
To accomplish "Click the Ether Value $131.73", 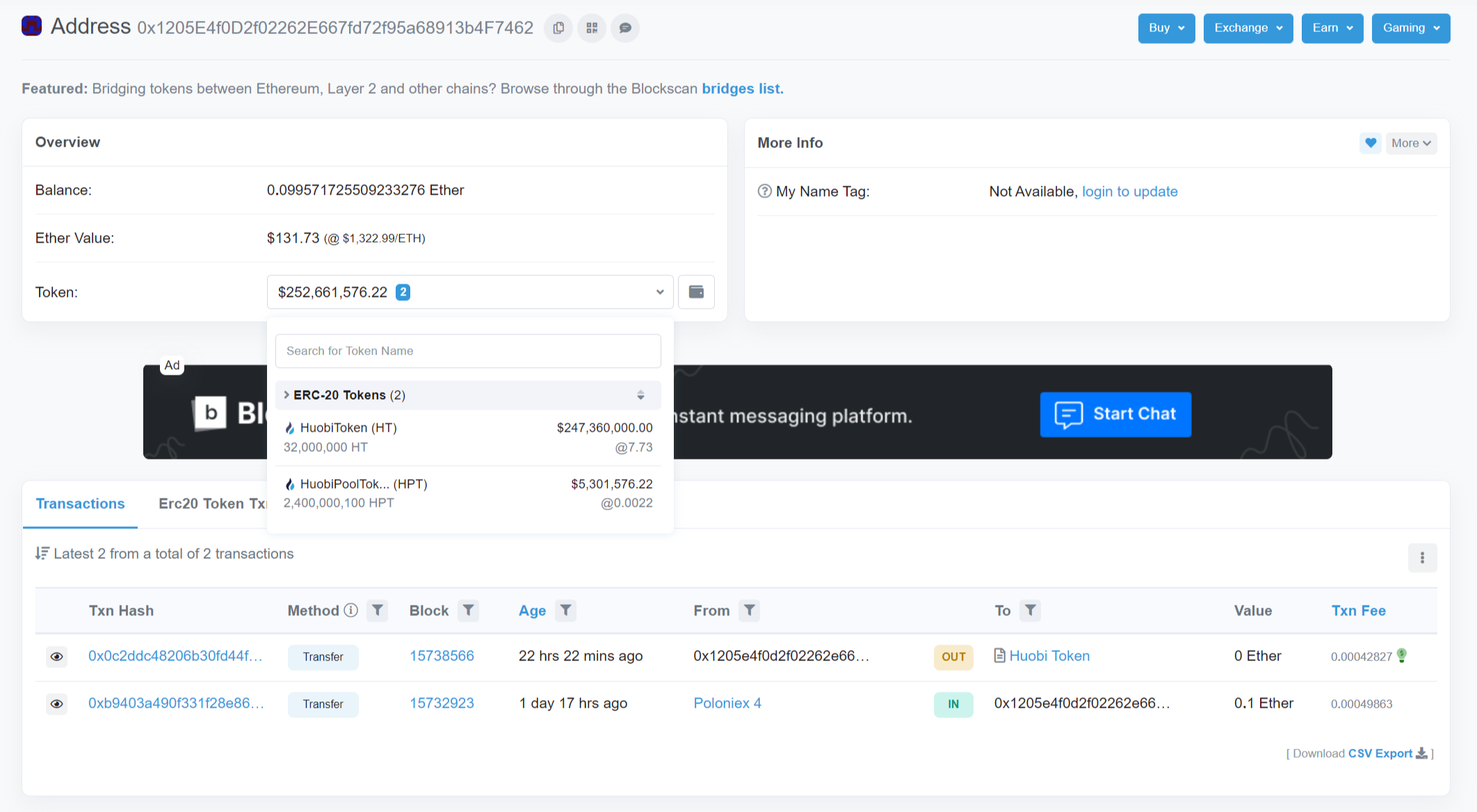I will click(293, 238).
